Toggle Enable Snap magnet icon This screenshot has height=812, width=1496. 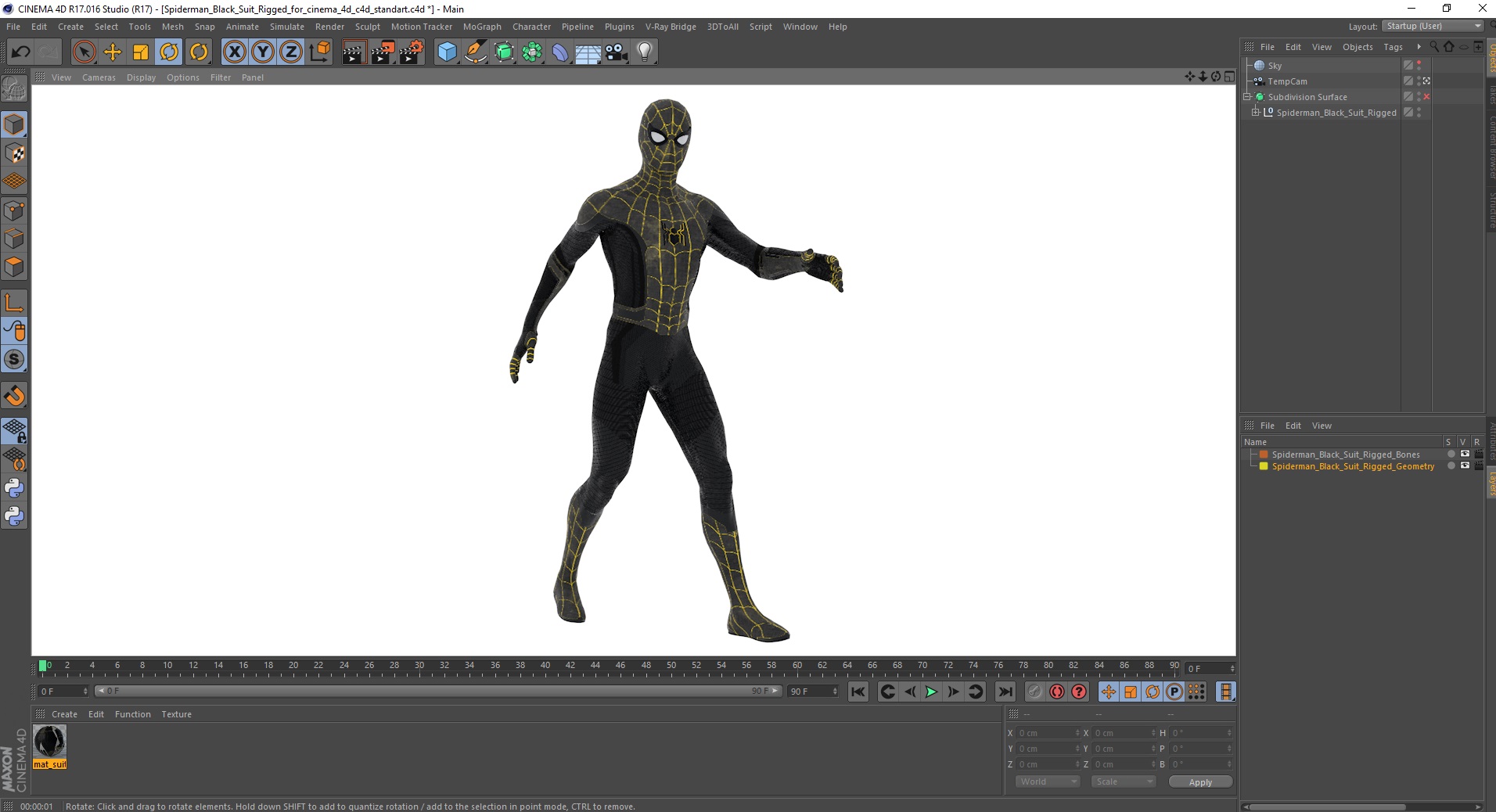pos(14,396)
